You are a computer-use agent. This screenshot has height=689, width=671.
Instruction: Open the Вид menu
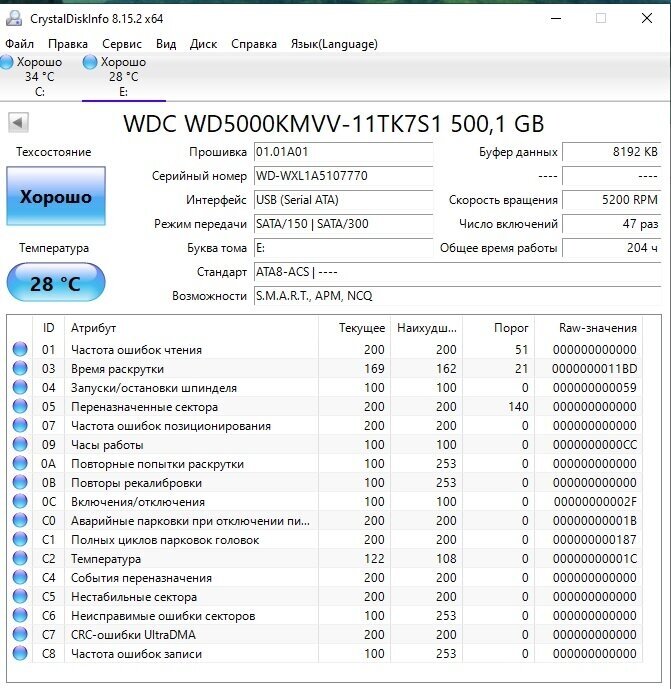(166, 44)
